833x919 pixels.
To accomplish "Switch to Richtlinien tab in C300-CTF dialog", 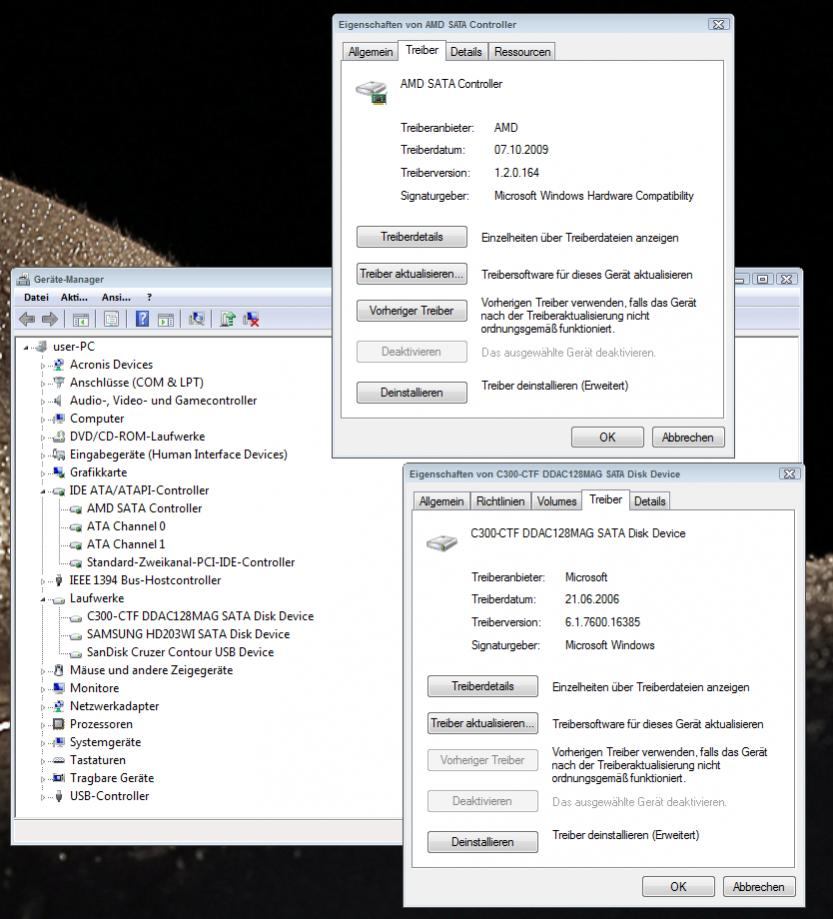I will pyautogui.click(x=500, y=501).
